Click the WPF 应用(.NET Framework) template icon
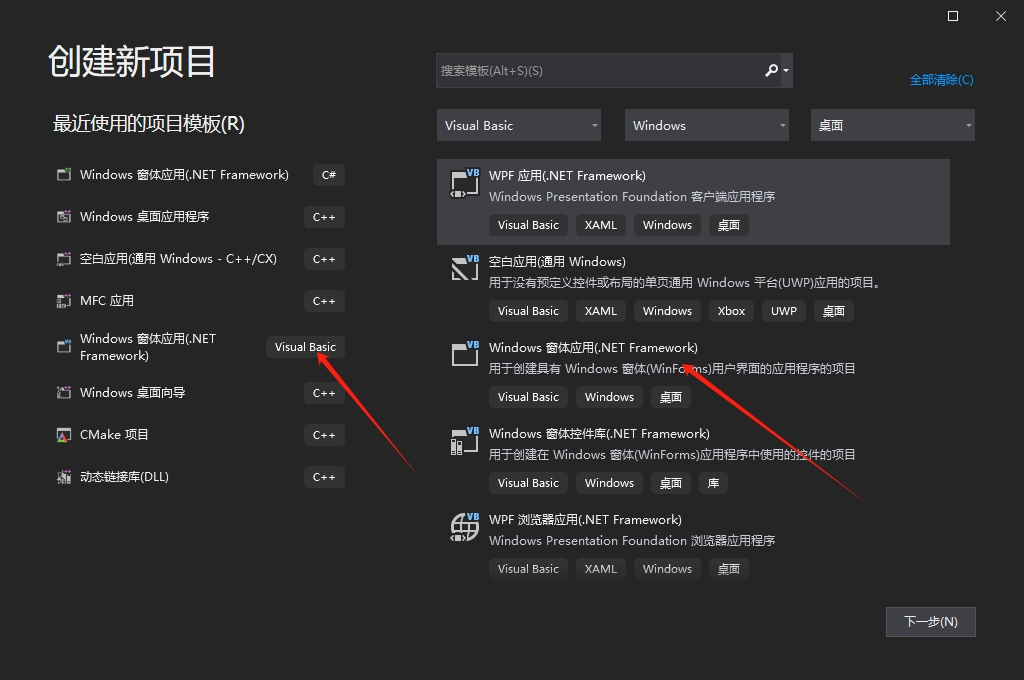Image resolution: width=1024 pixels, height=680 pixels. [465, 183]
